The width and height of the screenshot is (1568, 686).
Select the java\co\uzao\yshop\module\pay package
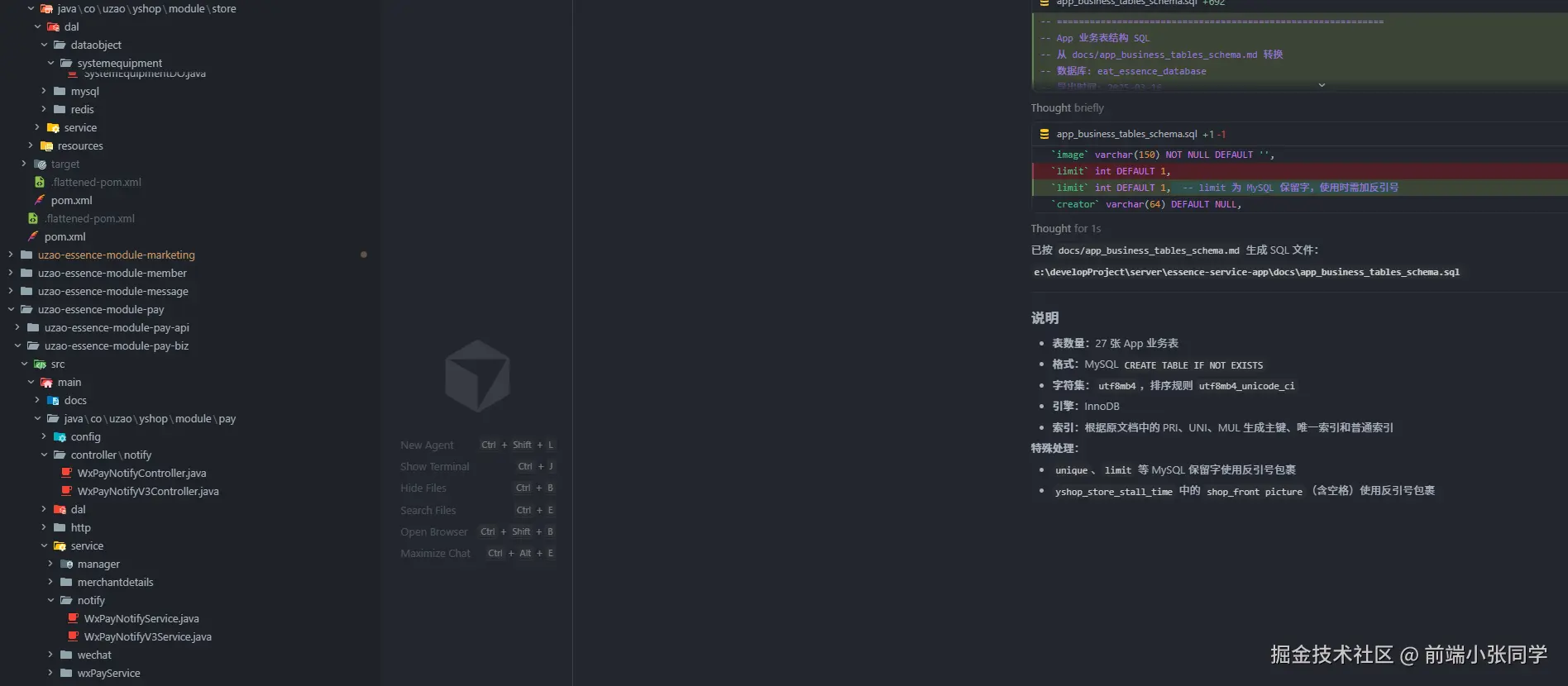pyautogui.click(x=150, y=418)
